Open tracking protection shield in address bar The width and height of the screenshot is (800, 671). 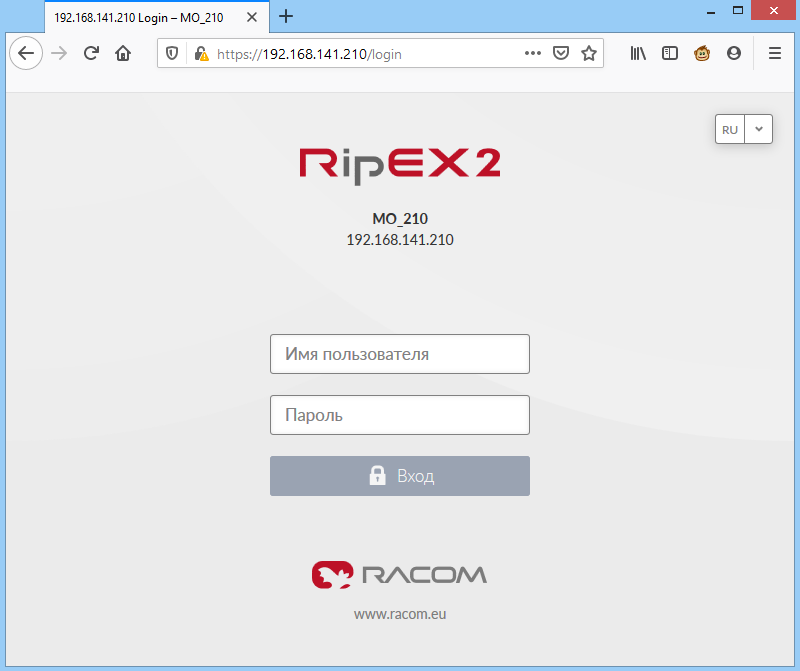[172, 53]
